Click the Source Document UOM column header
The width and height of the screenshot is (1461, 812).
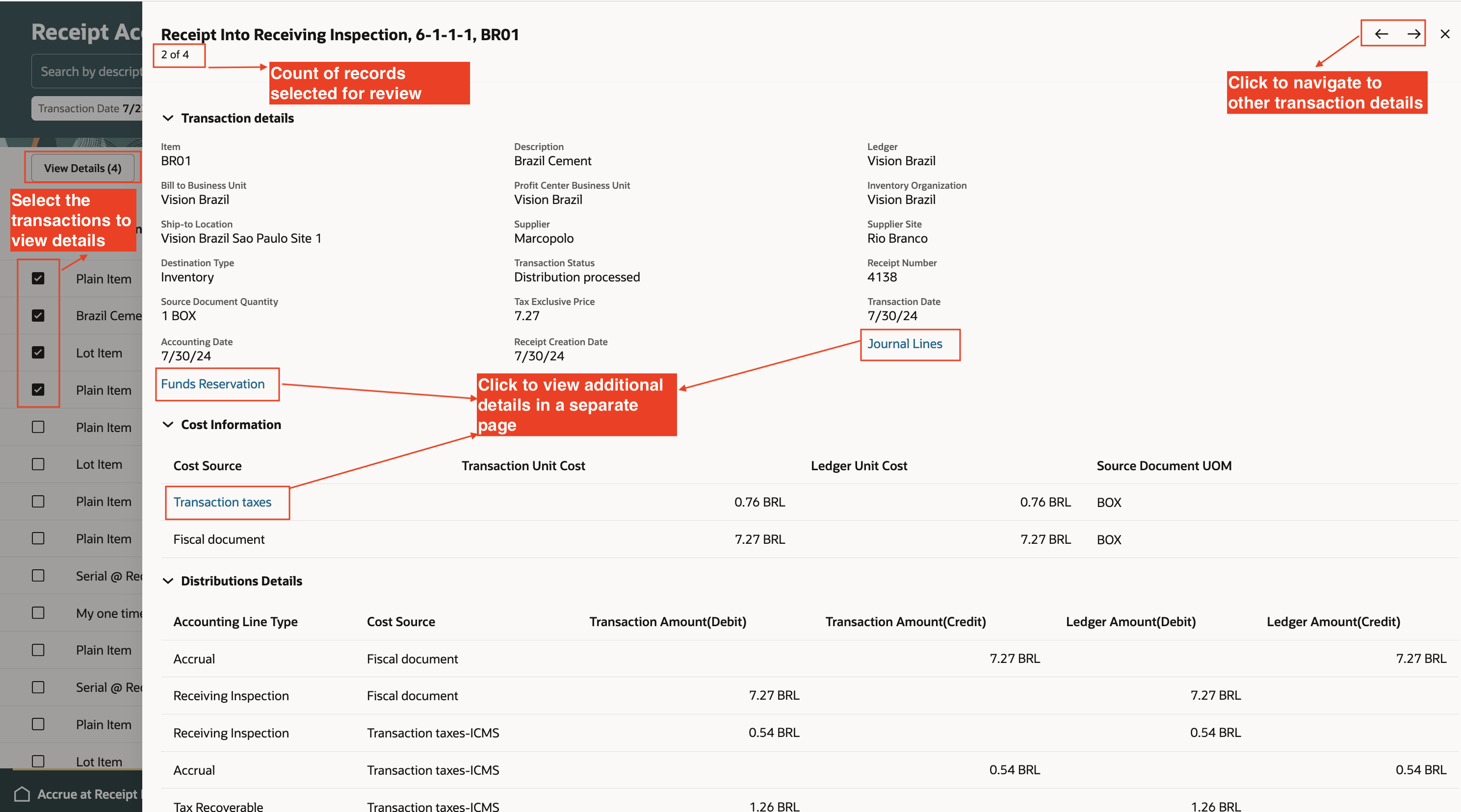pos(1164,465)
